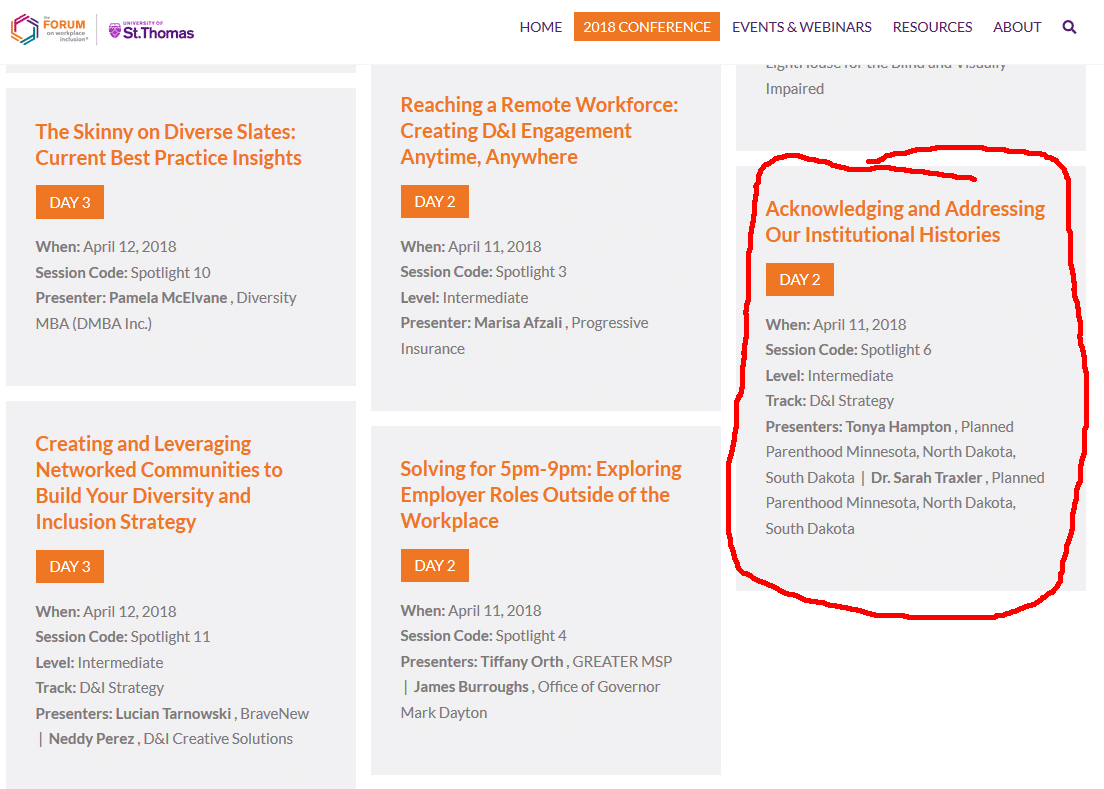
Task: Click the Forum on Workplace Inclusion logo
Action: [x=50, y=30]
